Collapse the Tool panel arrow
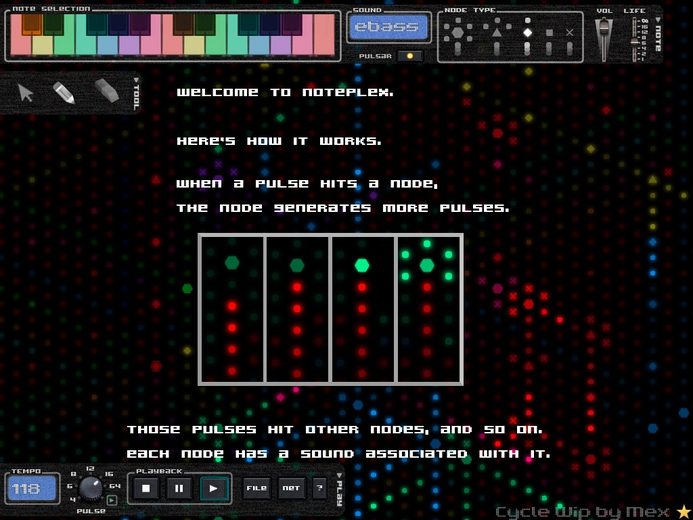693x520 pixels. pyautogui.click(x=136, y=80)
